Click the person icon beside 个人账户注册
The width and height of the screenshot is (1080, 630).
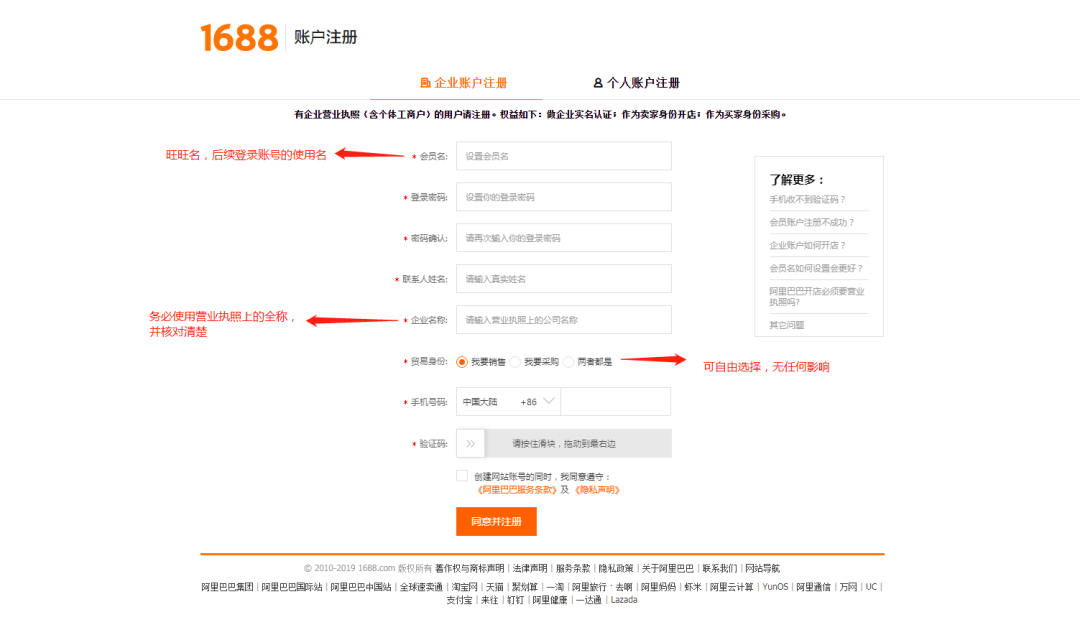tap(598, 83)
